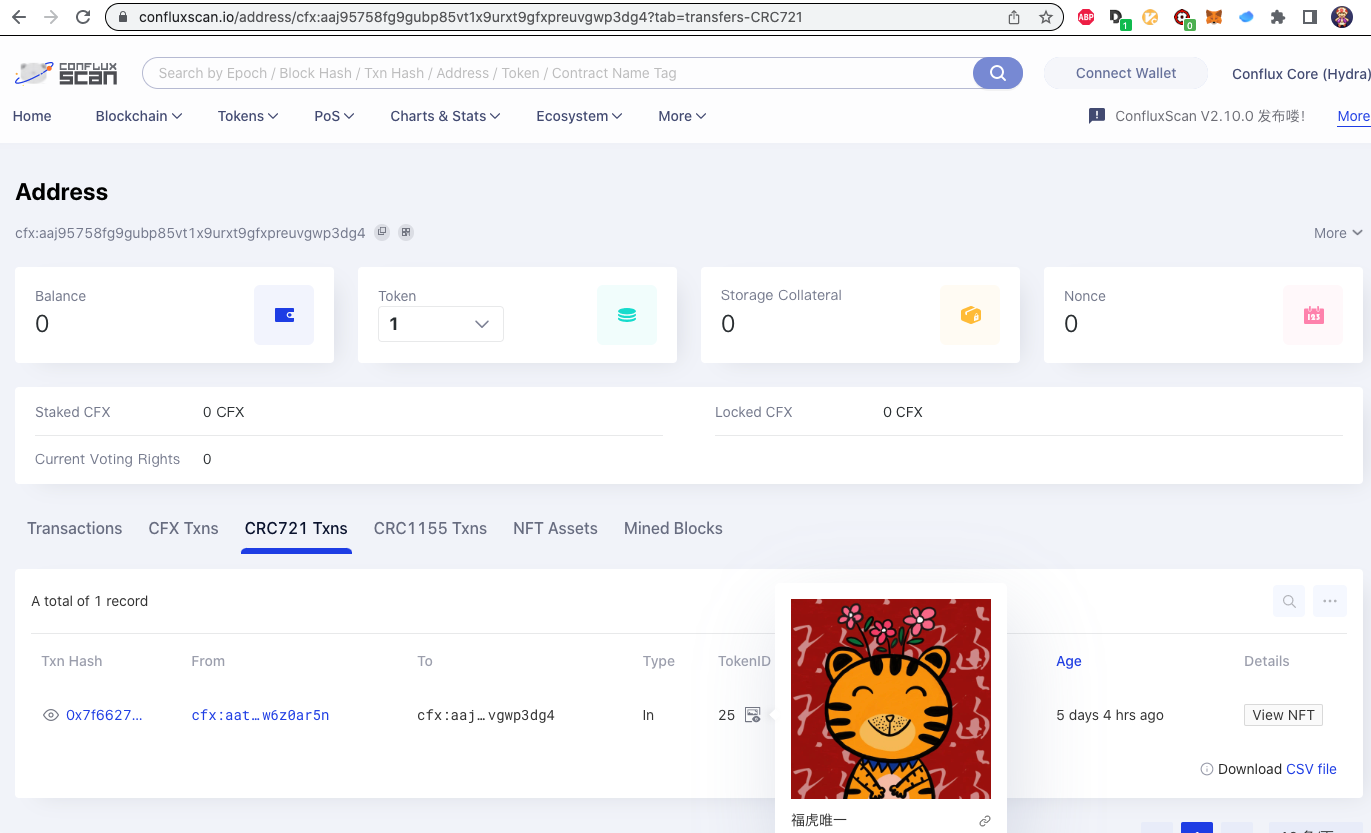Click the NFT preview icon beside TokenID 25

click(753, 715)
